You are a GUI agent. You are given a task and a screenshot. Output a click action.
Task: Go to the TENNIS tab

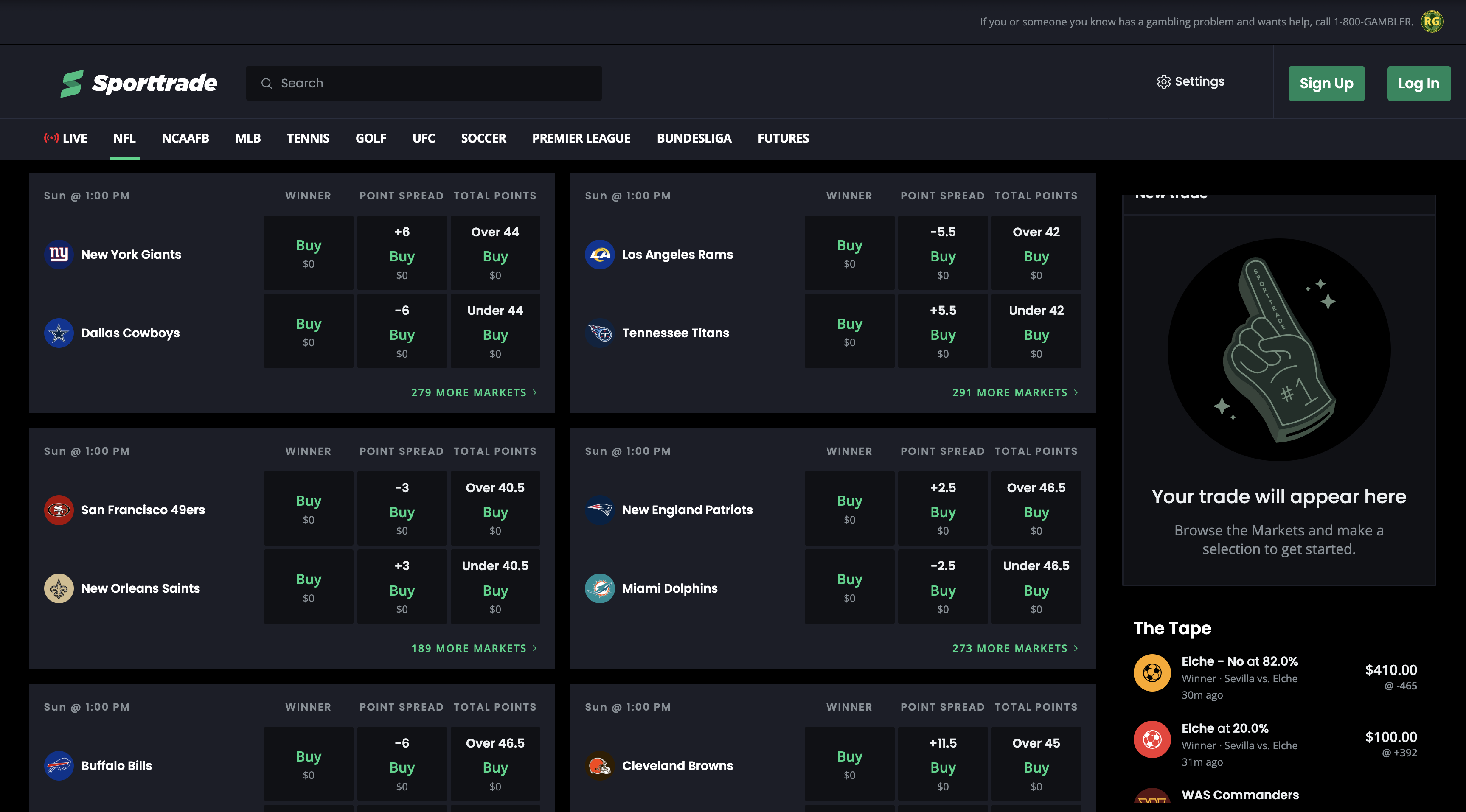click(x=308, y=138)
